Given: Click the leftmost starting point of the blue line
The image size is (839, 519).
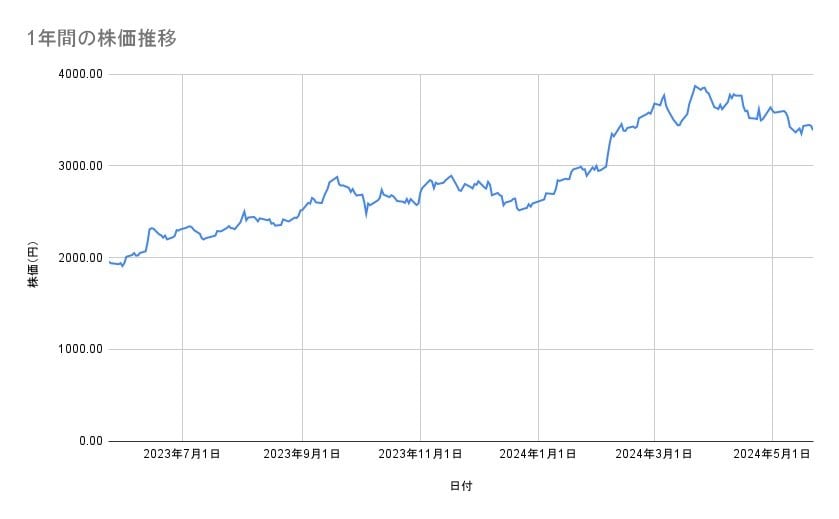Looking at the screenshot, I should coord(109,262).
